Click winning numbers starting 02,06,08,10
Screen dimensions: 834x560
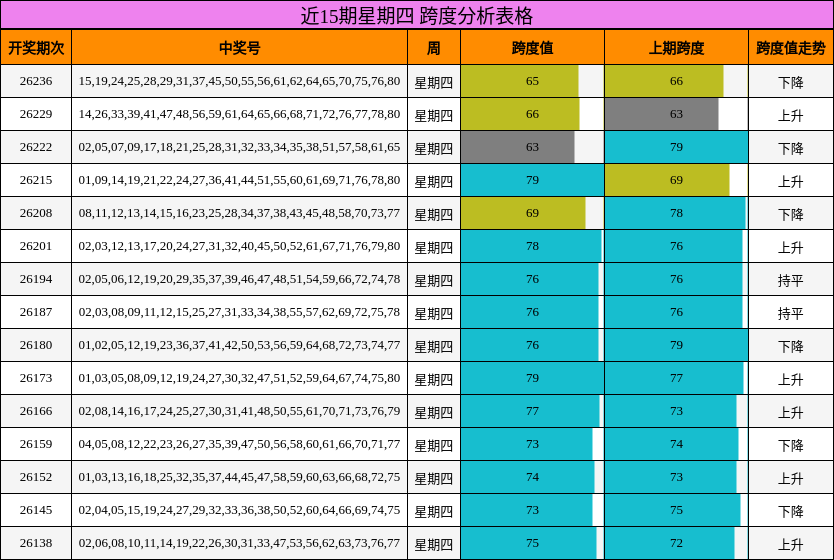[x=239, y=542]
